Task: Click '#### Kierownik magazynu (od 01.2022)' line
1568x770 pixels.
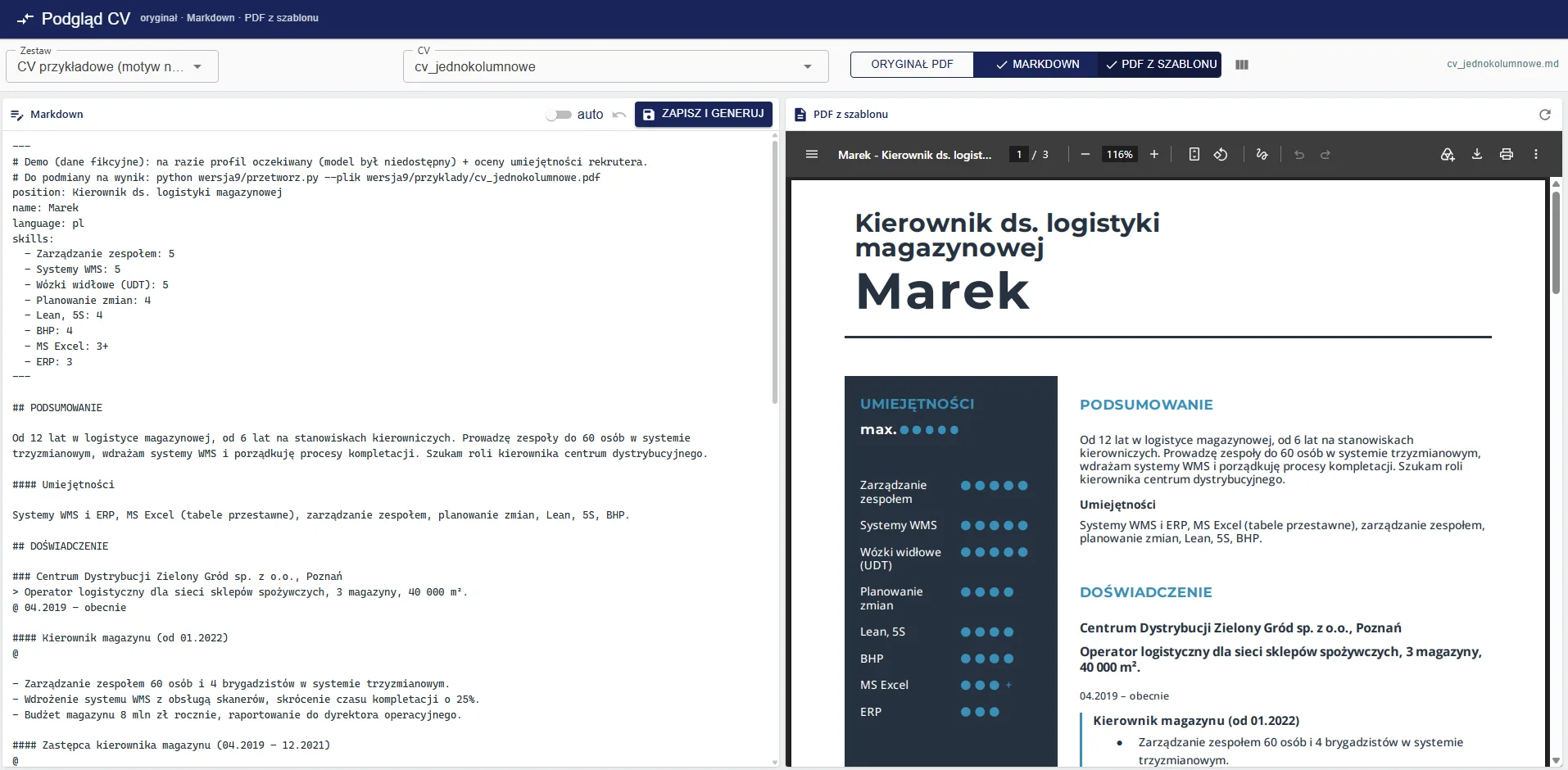Action: pos(120,638)
